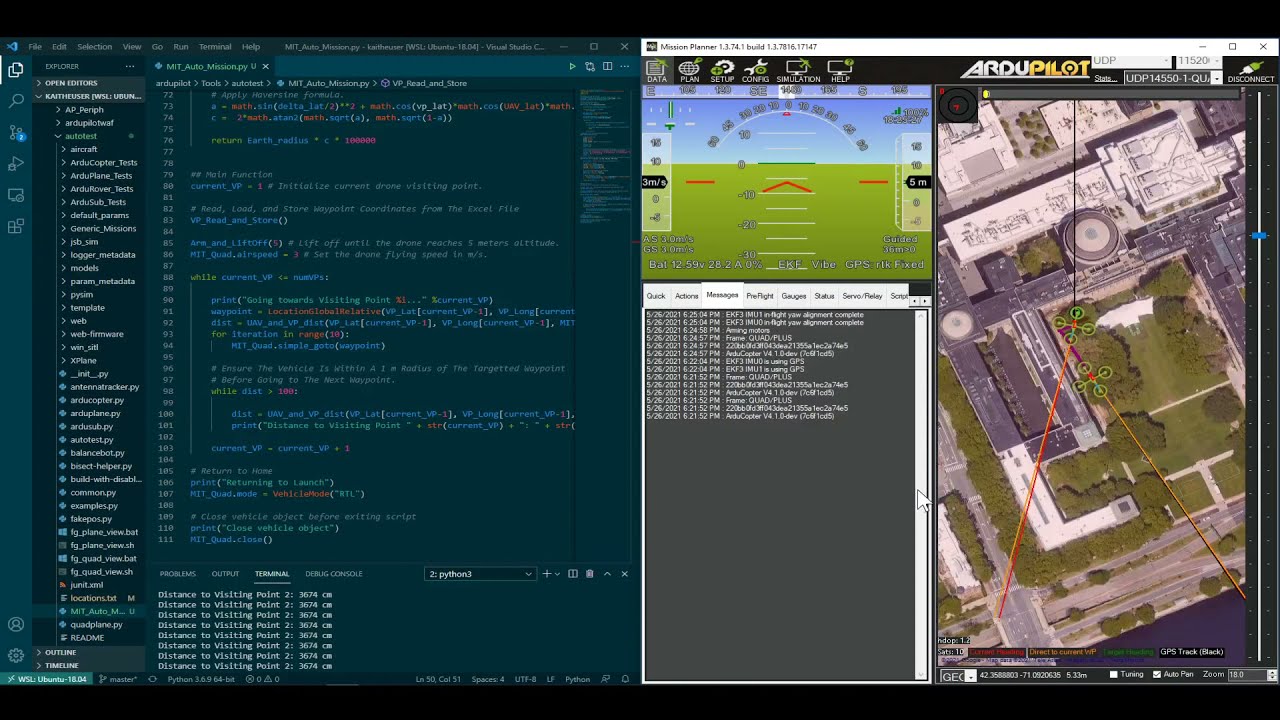Click the Stats... link
The image size is (1280, 720).
(x=1105, y=78)
